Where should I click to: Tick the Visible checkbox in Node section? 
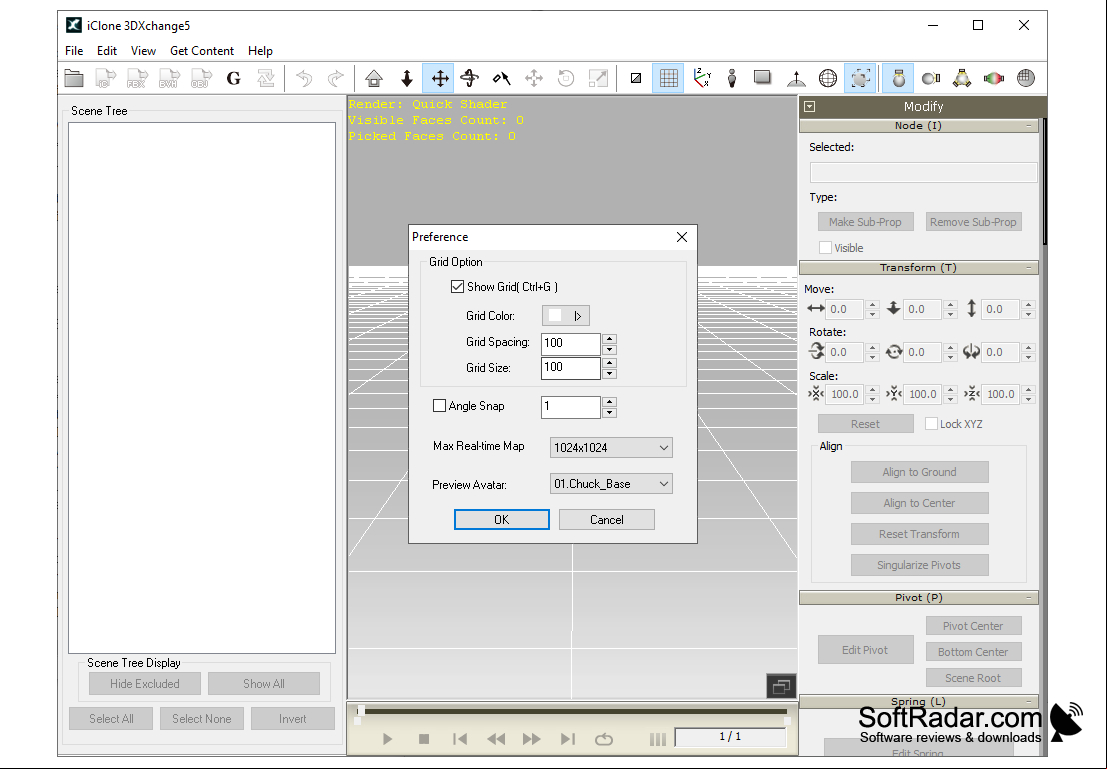(825, 248)
